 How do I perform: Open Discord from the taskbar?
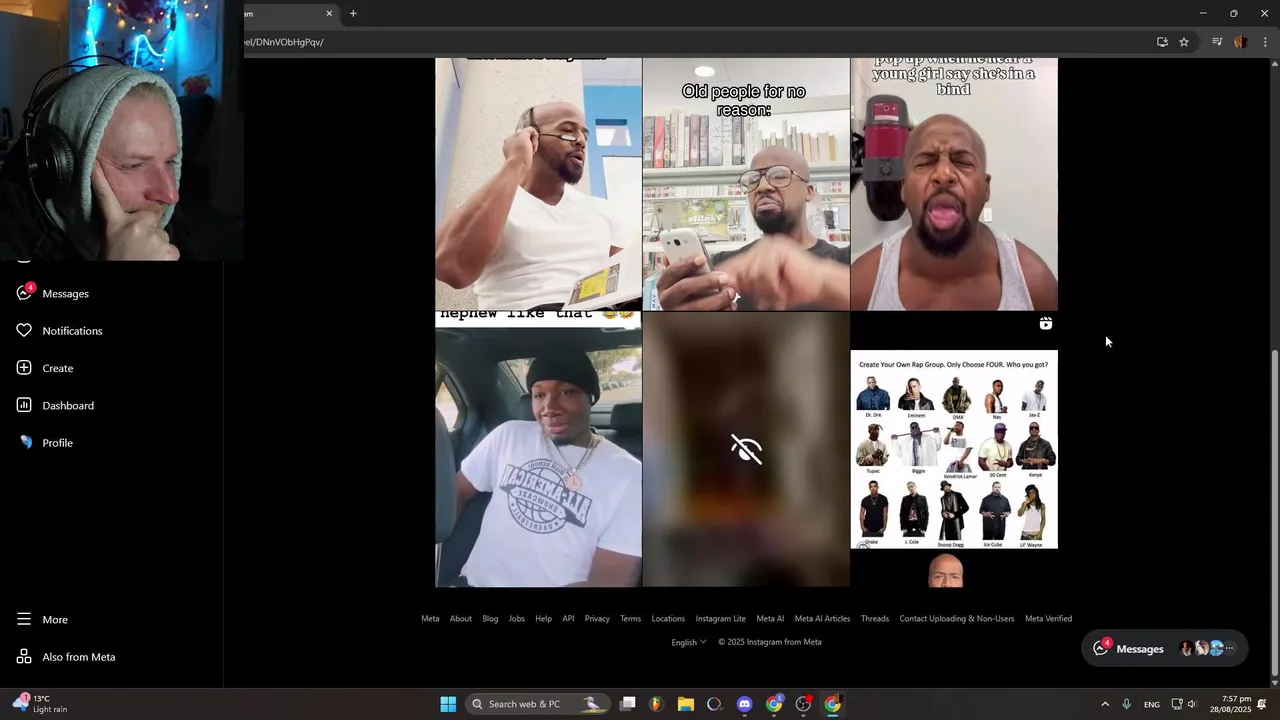(744, 704)
